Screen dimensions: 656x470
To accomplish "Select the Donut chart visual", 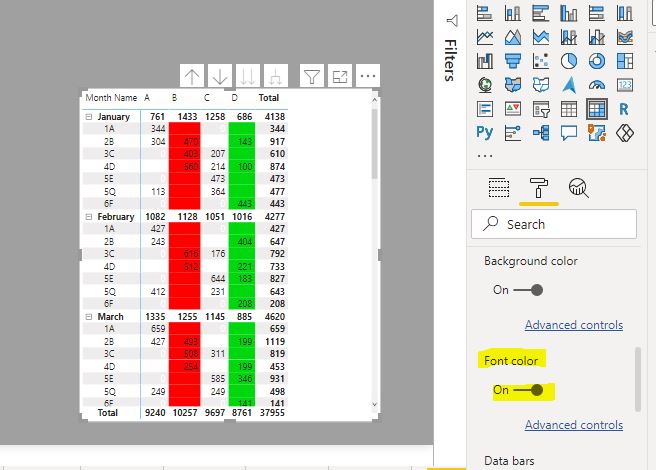I will [x=597, y=61].
